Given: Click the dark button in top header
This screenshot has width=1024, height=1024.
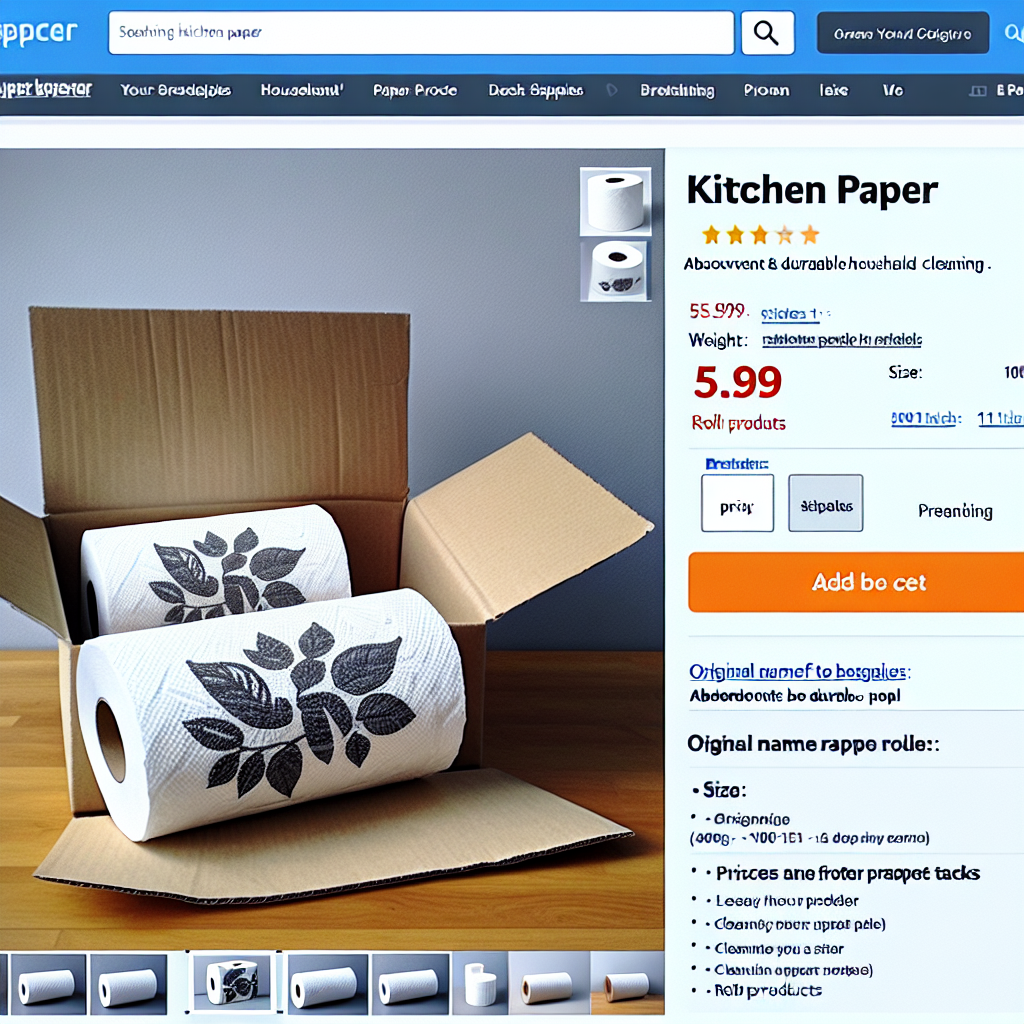Looking at the screenshot, I should pyautogui.click(x=903, y=33).
